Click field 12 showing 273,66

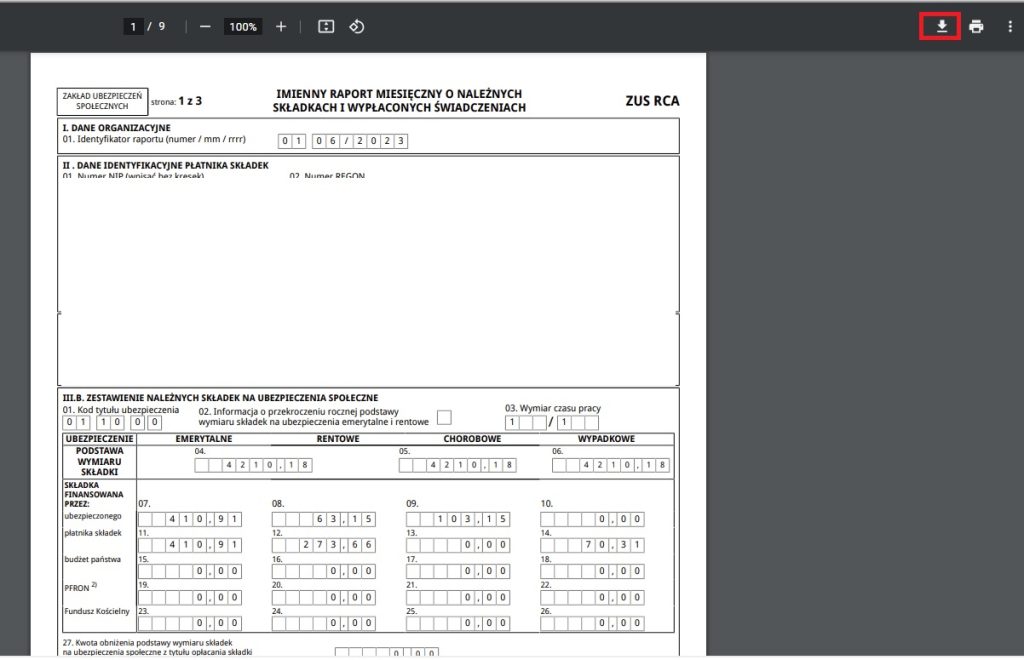coord(321,545)
